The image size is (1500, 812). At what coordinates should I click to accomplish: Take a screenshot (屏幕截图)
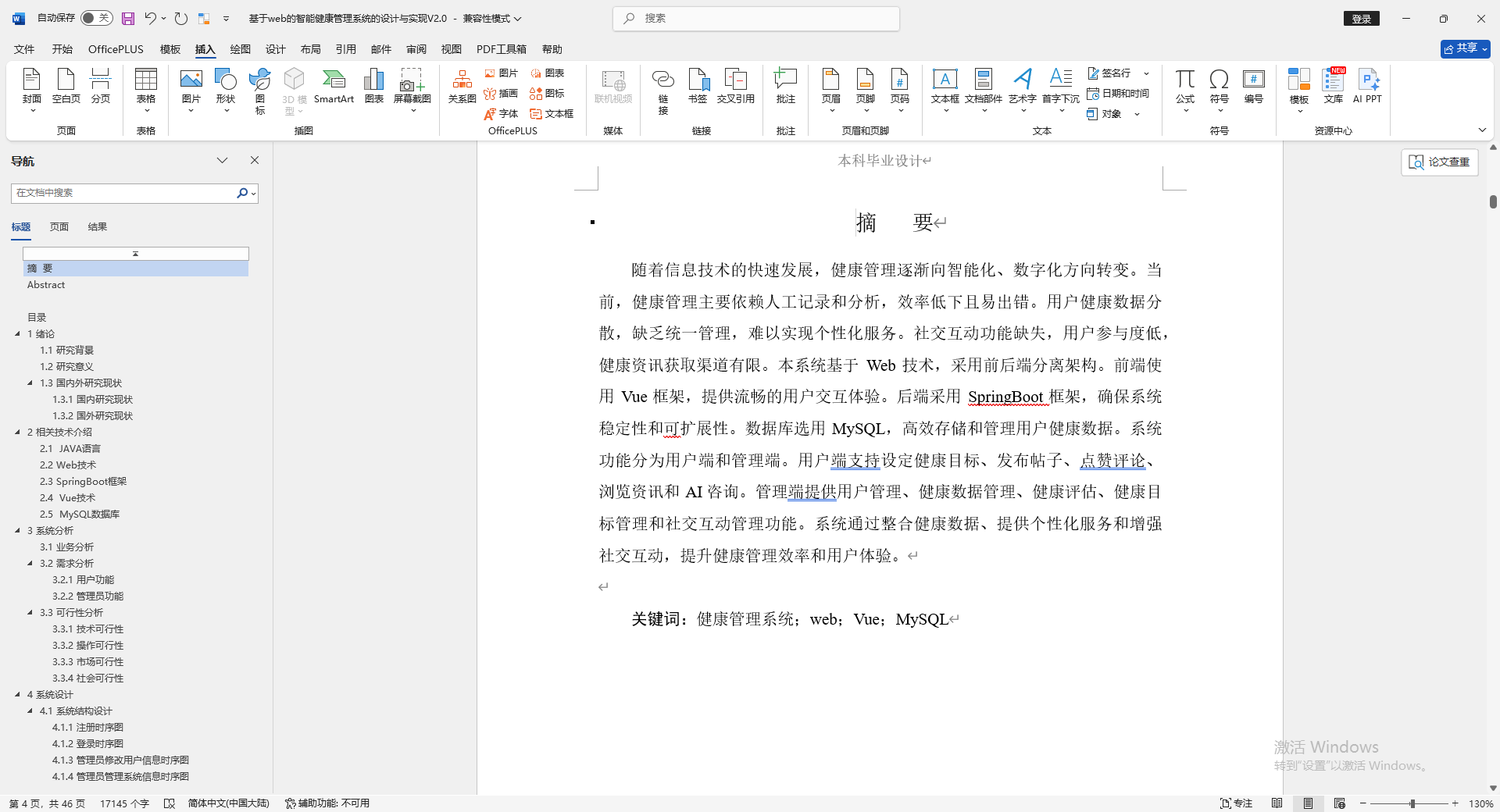(412, 90)
